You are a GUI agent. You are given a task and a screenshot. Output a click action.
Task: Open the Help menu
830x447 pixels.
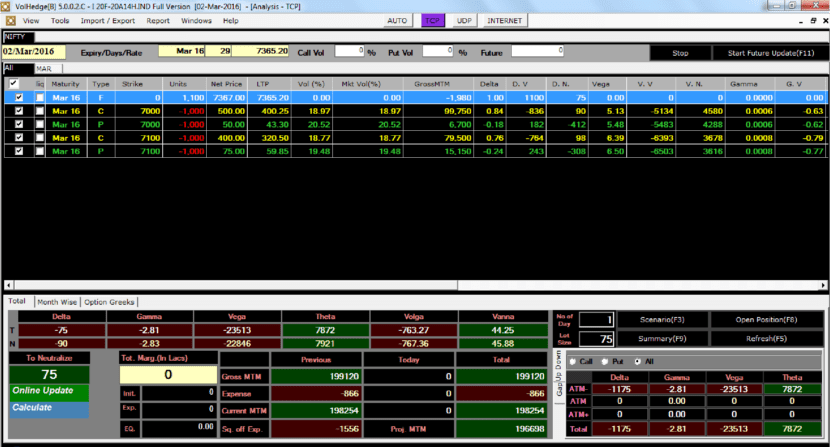(230, 21)
